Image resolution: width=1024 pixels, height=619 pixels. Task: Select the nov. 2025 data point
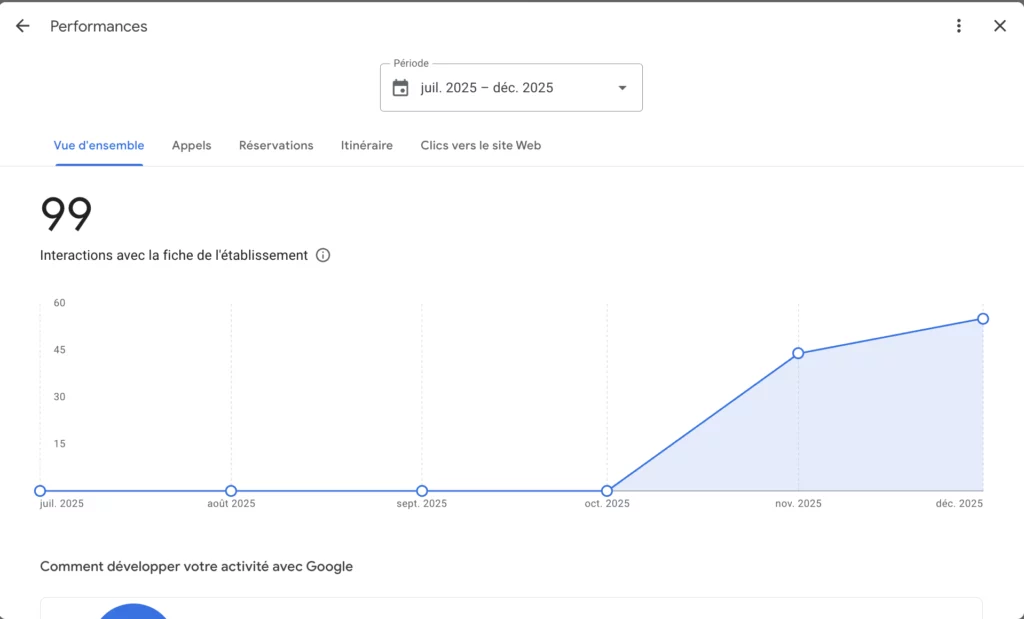[x=798, y=353]
